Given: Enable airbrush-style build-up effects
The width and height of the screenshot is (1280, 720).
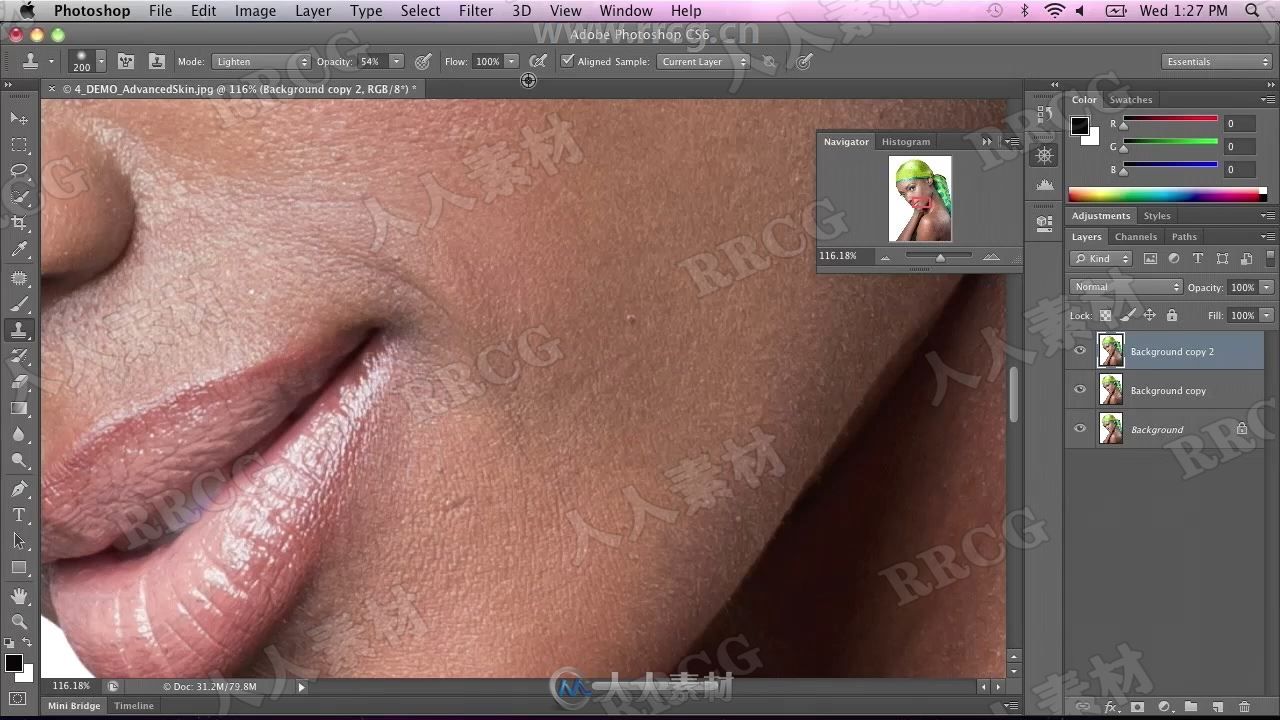Looking at the screenshot, I should pyautogui.click(x=538, y=62).
